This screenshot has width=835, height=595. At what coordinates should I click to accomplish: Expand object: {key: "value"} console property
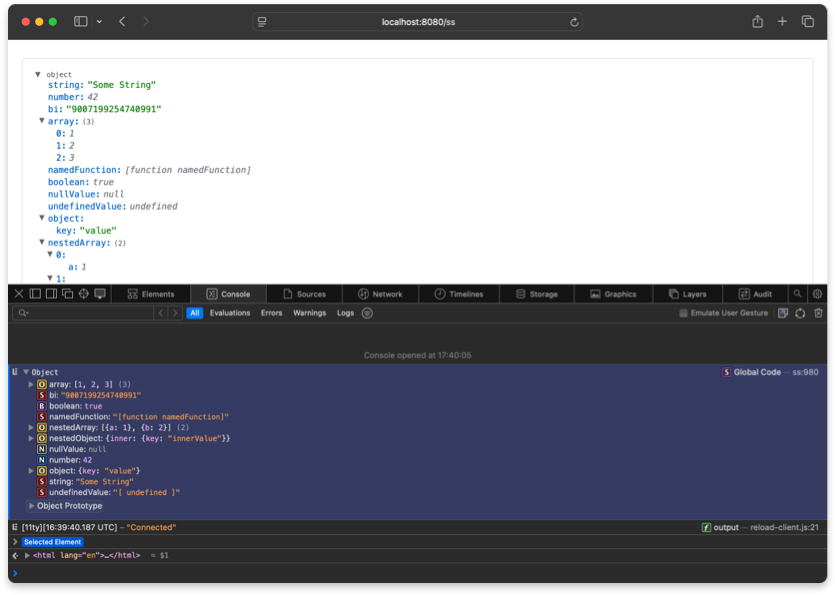click(x=31, y=471)
